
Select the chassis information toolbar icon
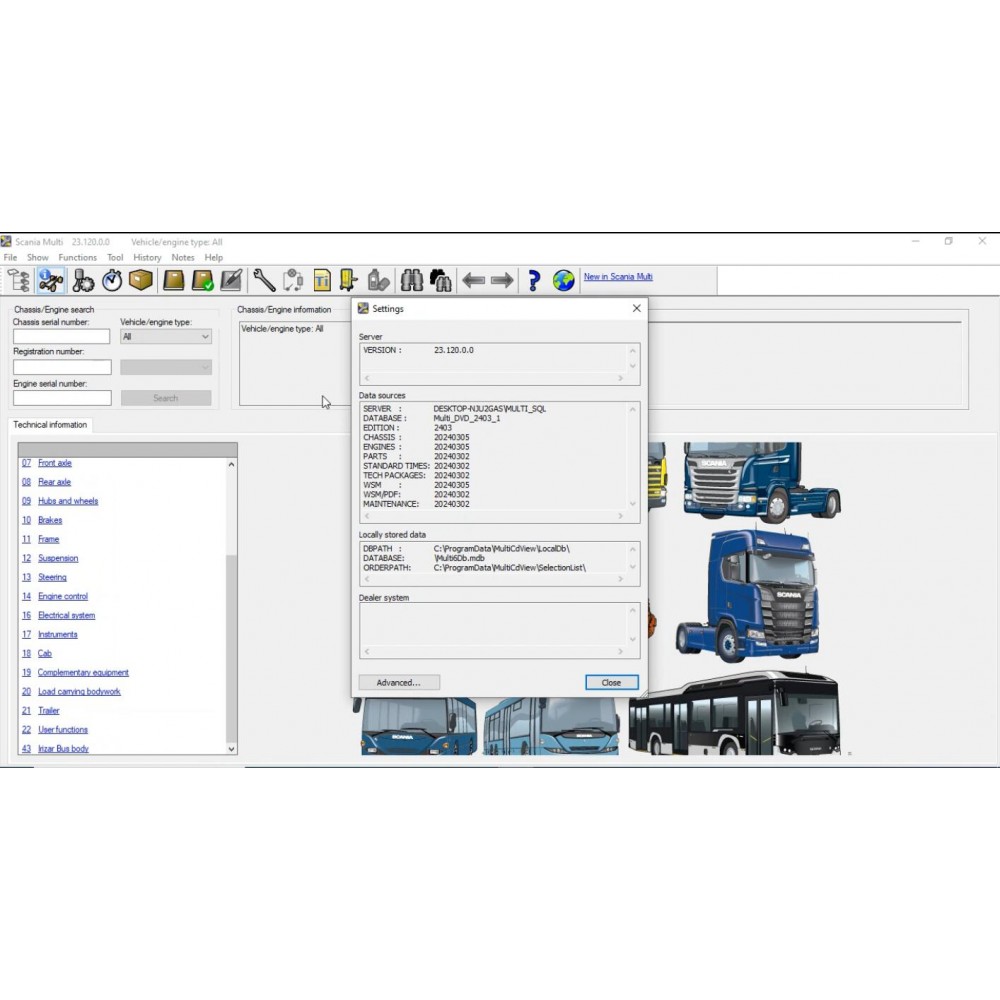coord(50,280)
